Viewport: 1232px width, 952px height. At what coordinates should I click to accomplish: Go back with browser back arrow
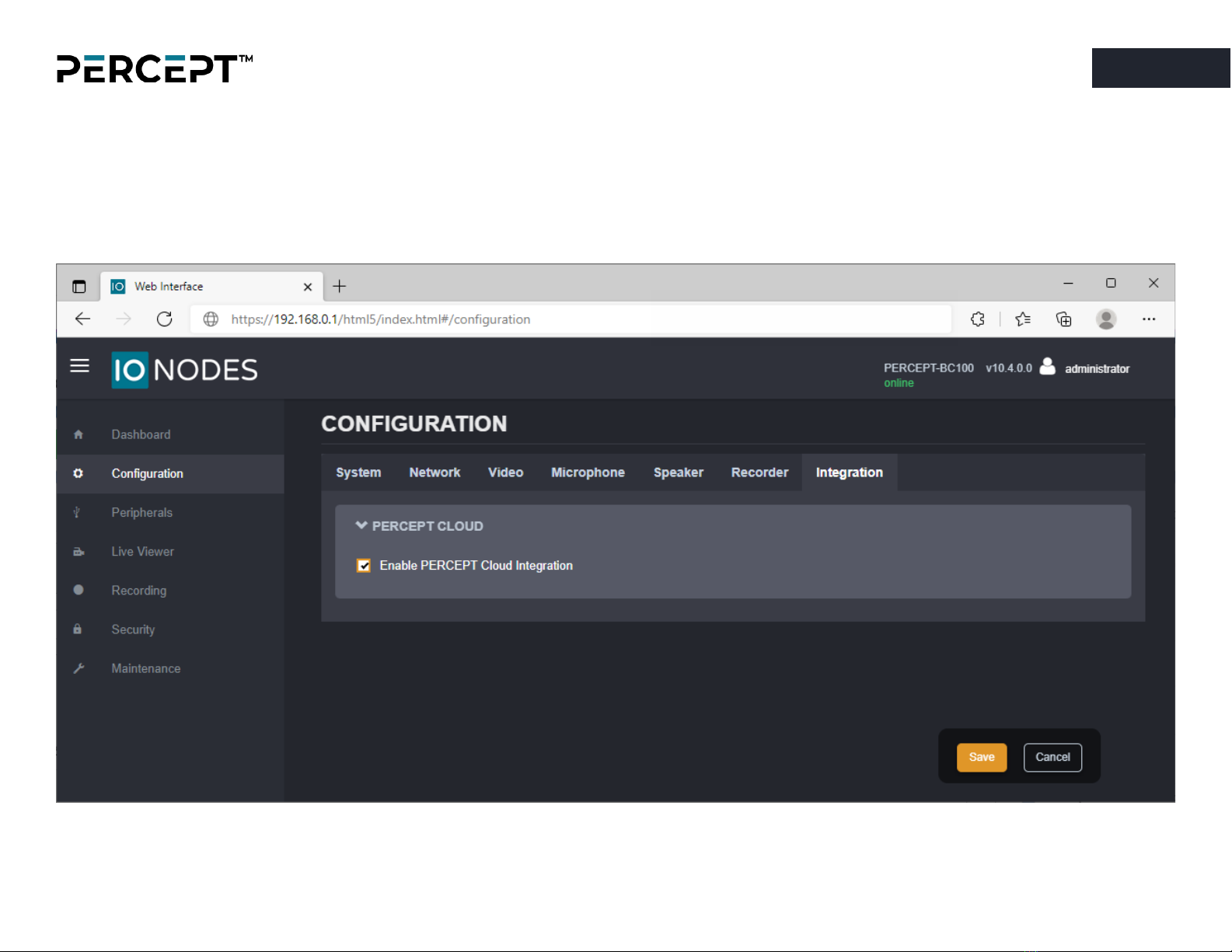82,319
